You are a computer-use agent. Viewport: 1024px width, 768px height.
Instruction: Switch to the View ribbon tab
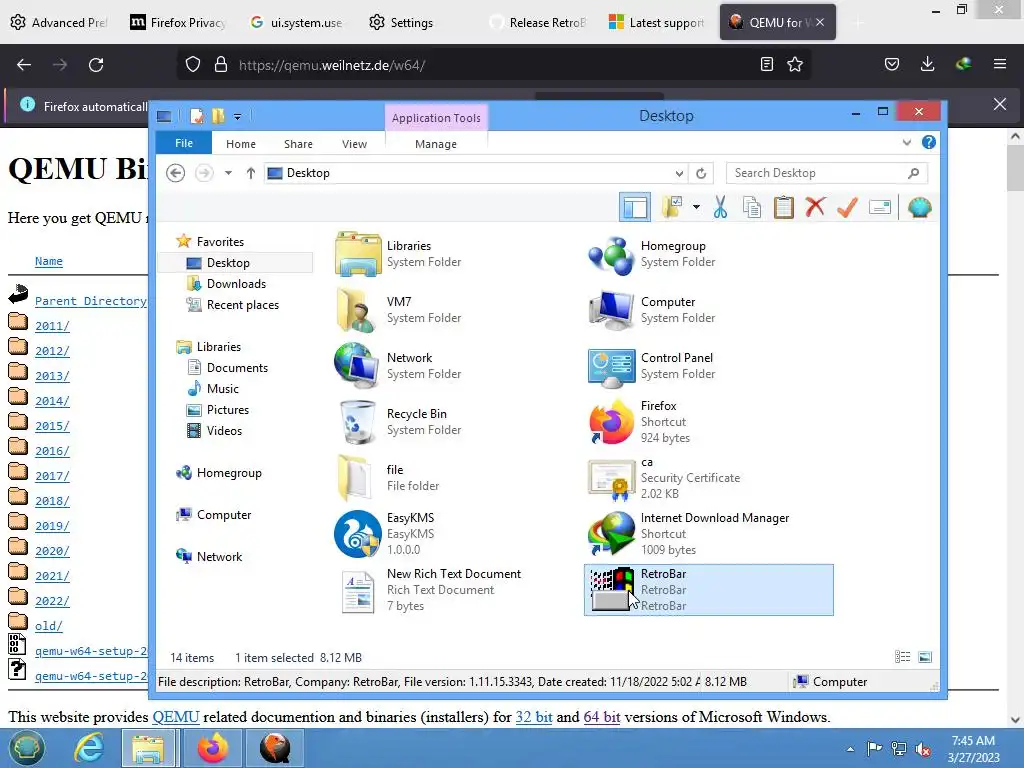[x=355, y=144]
